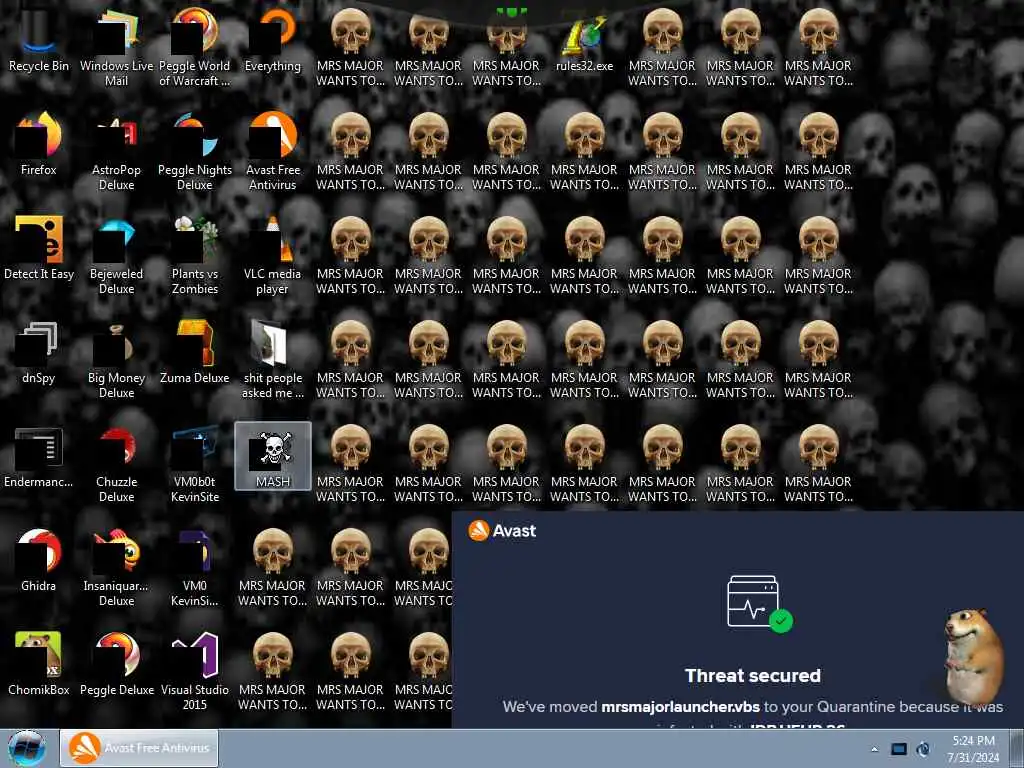This screenshot has width=1024, height=768.
Task: Open the ChomikBox hamster icon
Action: pos(38,665)
